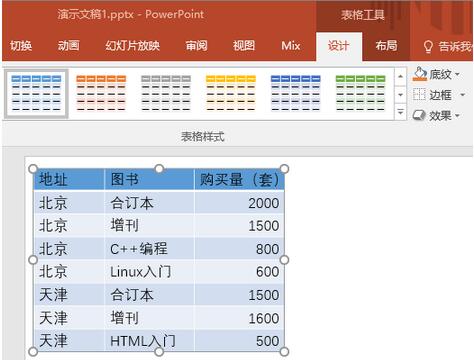Click the cell with value 800
Viewport: 474px width, 360px height.
[239, 249]
